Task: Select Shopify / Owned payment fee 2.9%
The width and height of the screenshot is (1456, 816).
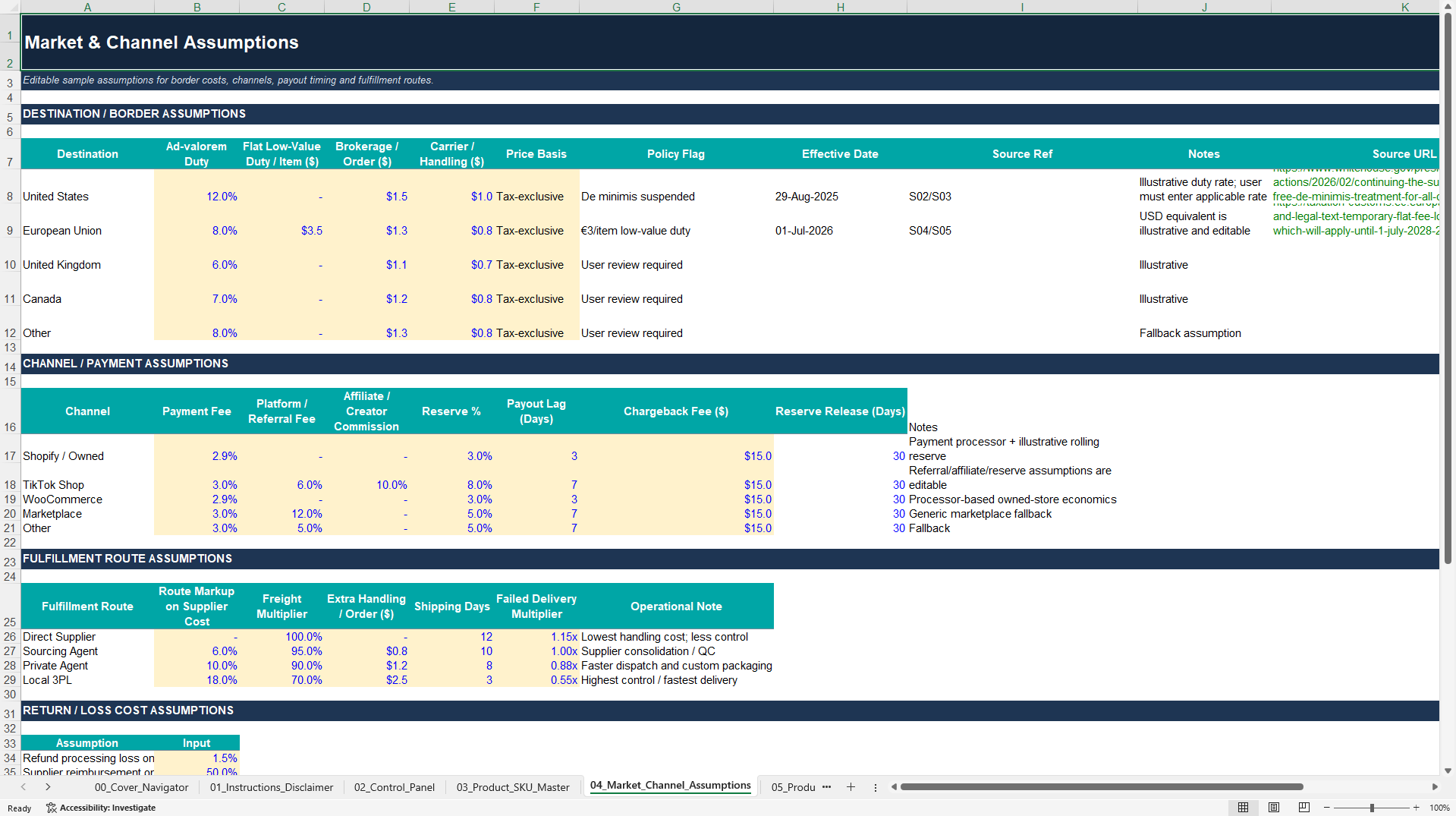Action: pos(197,449)
